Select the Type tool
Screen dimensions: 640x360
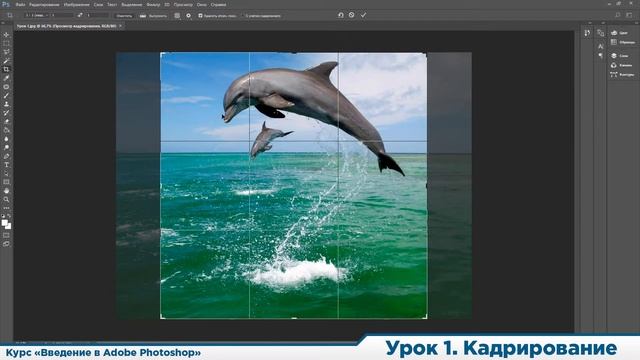click(x=6, y=165)
